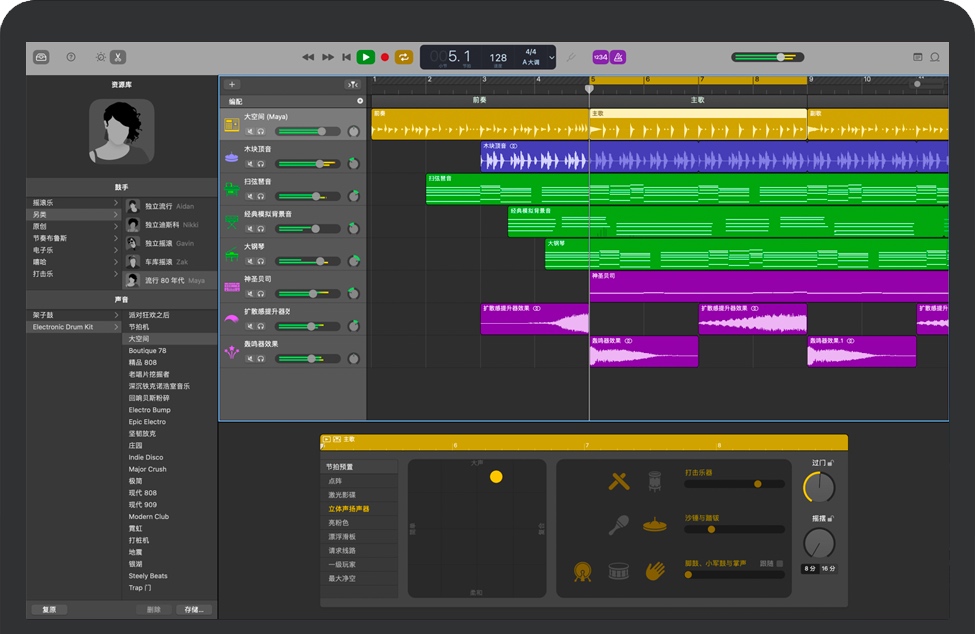Select the kick drum icon
This screenshot has height=634, width=975.
pyautogui.click(x=582, y=572)
